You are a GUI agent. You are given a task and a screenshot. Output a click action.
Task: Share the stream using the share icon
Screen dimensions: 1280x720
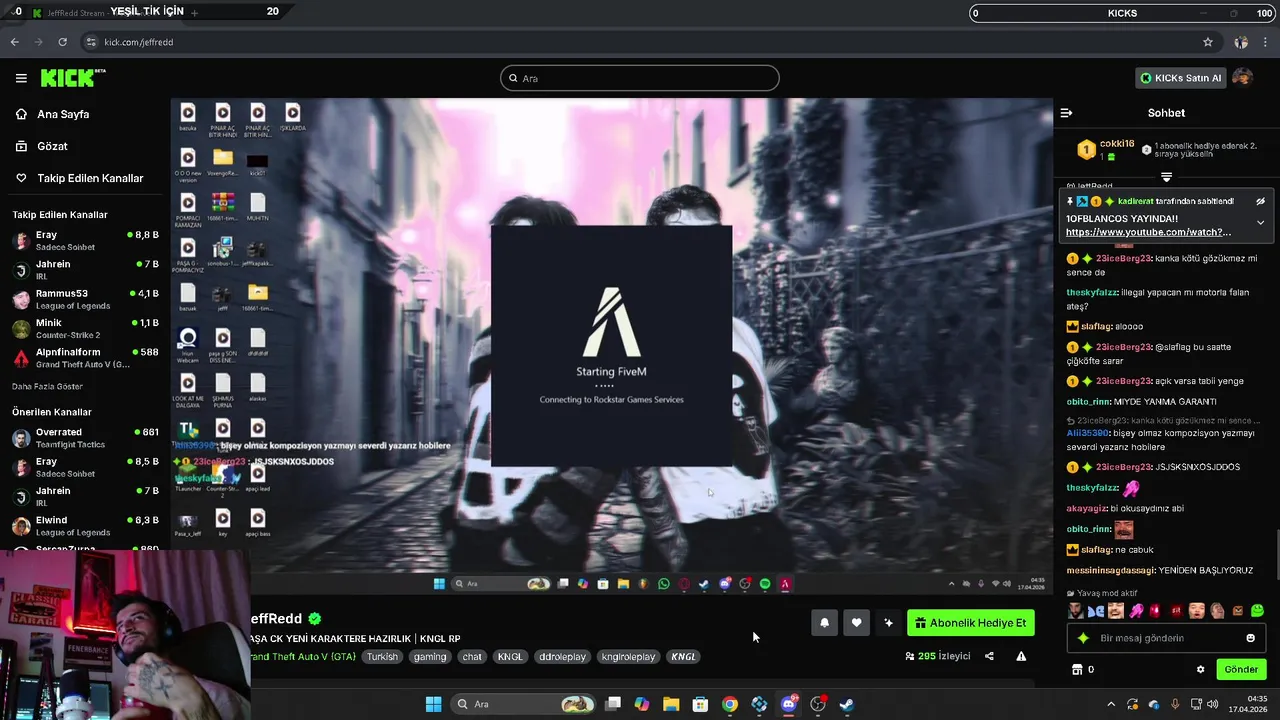pyautogui.click(x=989, y=656)
